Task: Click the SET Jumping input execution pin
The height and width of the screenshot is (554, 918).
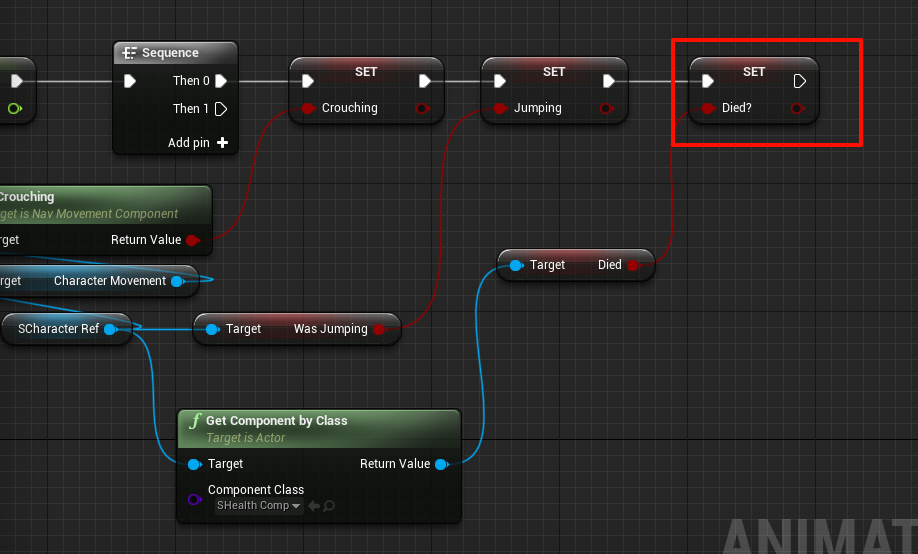Action: [500, 81]
